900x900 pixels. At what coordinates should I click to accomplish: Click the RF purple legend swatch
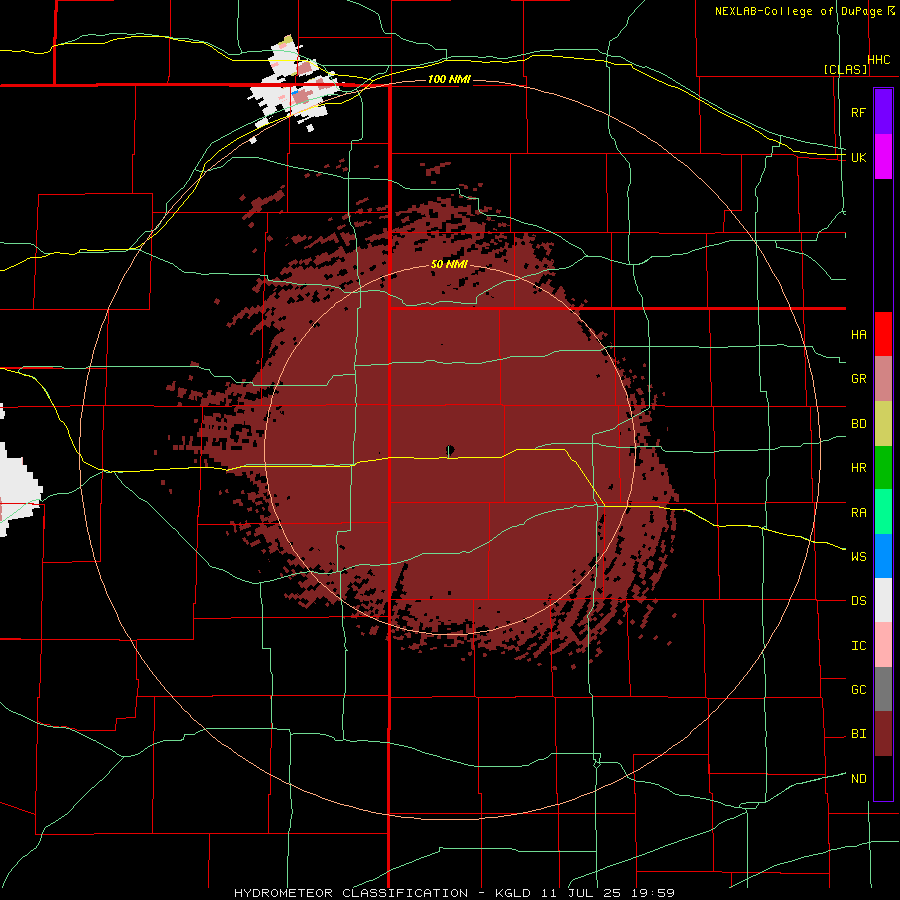coord(883,112)
